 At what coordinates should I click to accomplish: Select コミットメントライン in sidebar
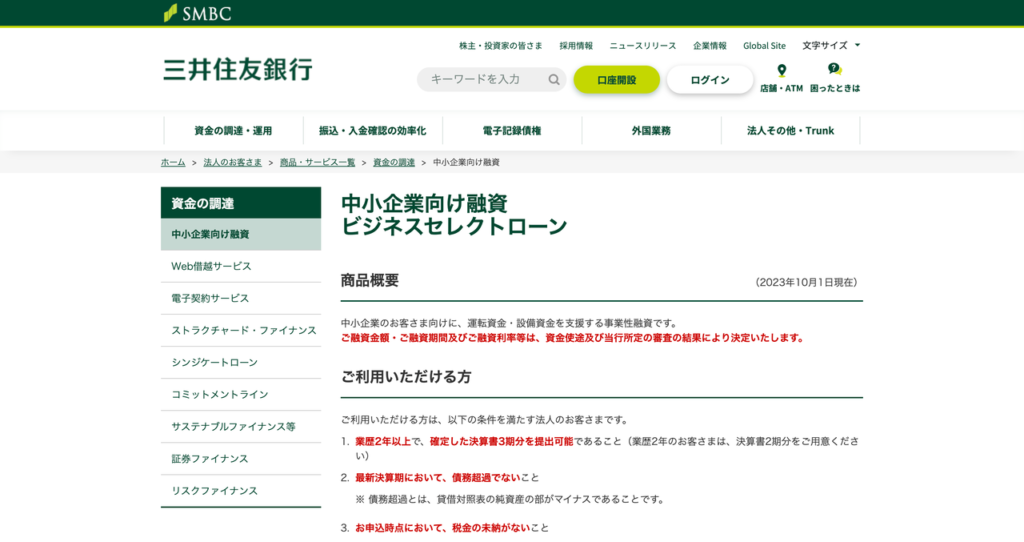(x=241, y=394)
